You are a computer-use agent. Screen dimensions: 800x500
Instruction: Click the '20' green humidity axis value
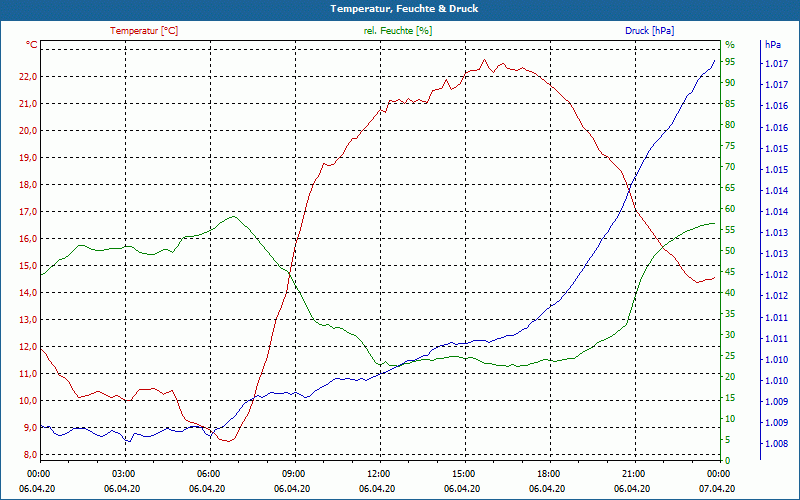pyautogui.click(x=730, y=377)
